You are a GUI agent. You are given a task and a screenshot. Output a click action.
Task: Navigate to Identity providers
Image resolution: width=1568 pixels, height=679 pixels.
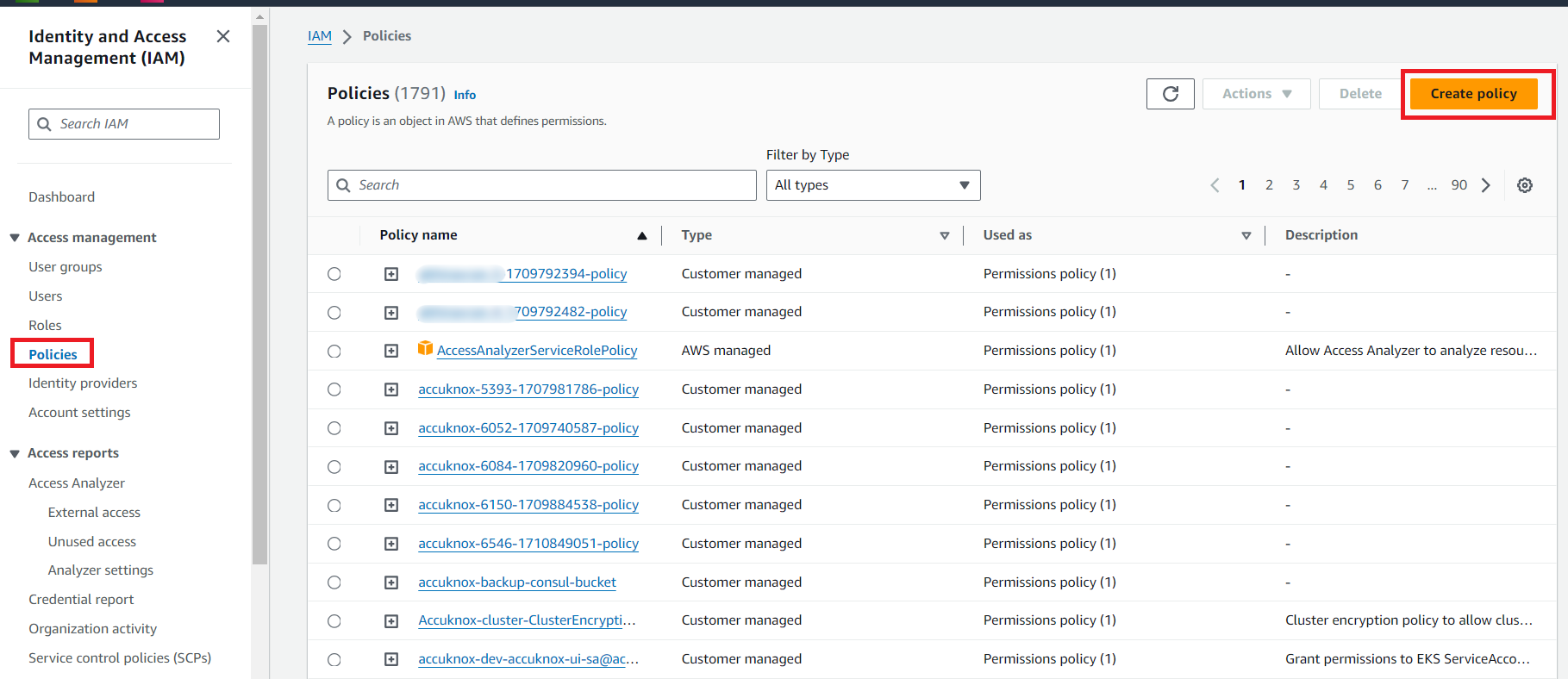[x=83, y=383]
